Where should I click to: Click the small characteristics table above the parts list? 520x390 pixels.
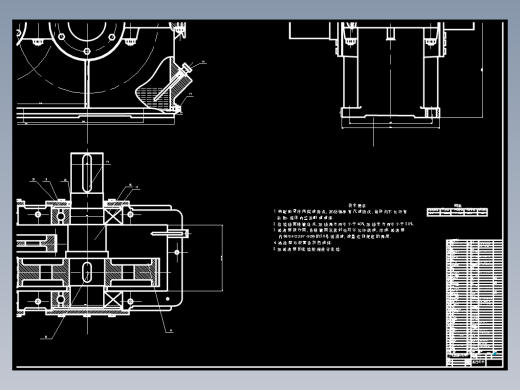tap(457, 211)
